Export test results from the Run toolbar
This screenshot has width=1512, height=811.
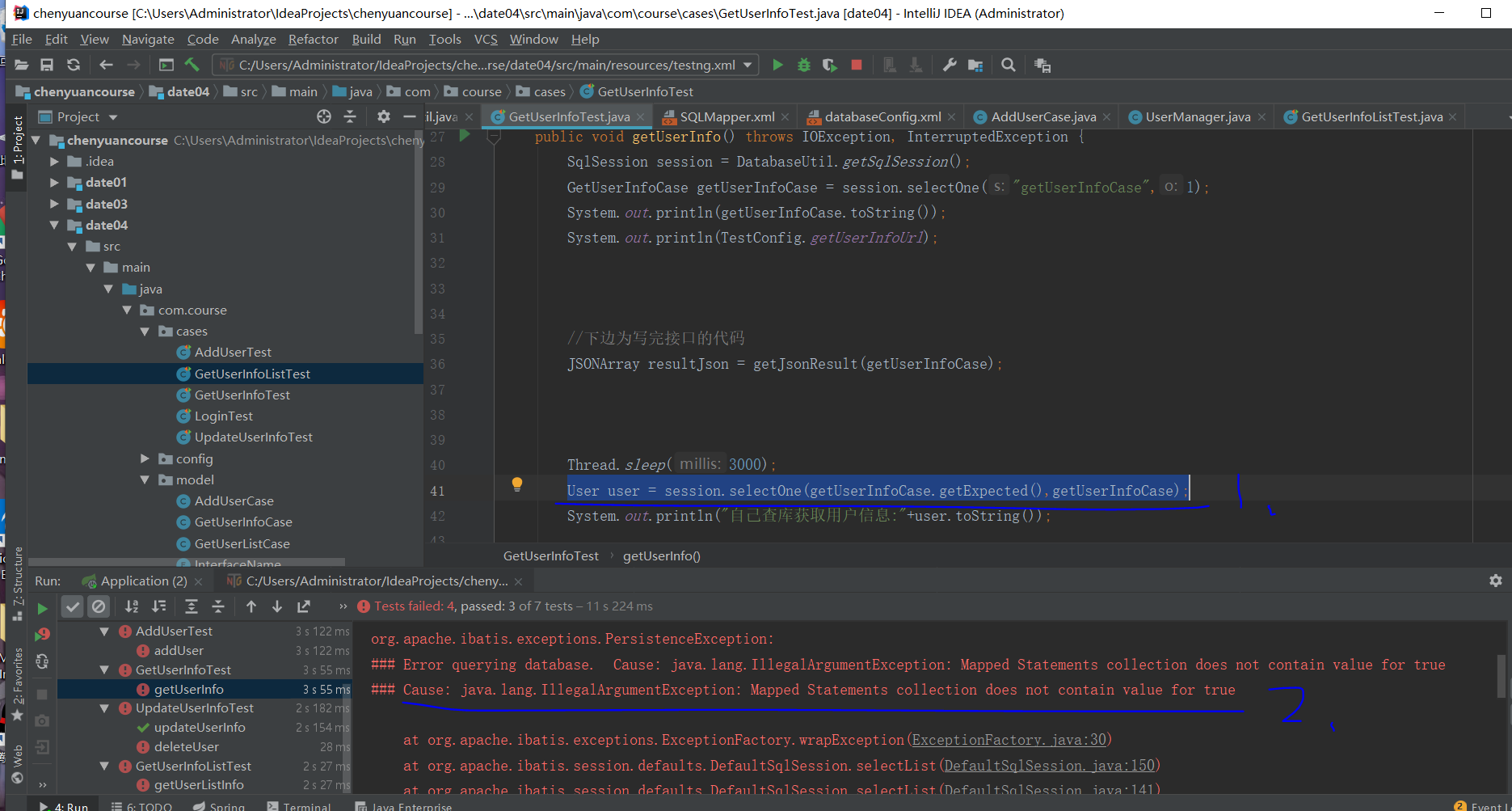tap(304, 606)
